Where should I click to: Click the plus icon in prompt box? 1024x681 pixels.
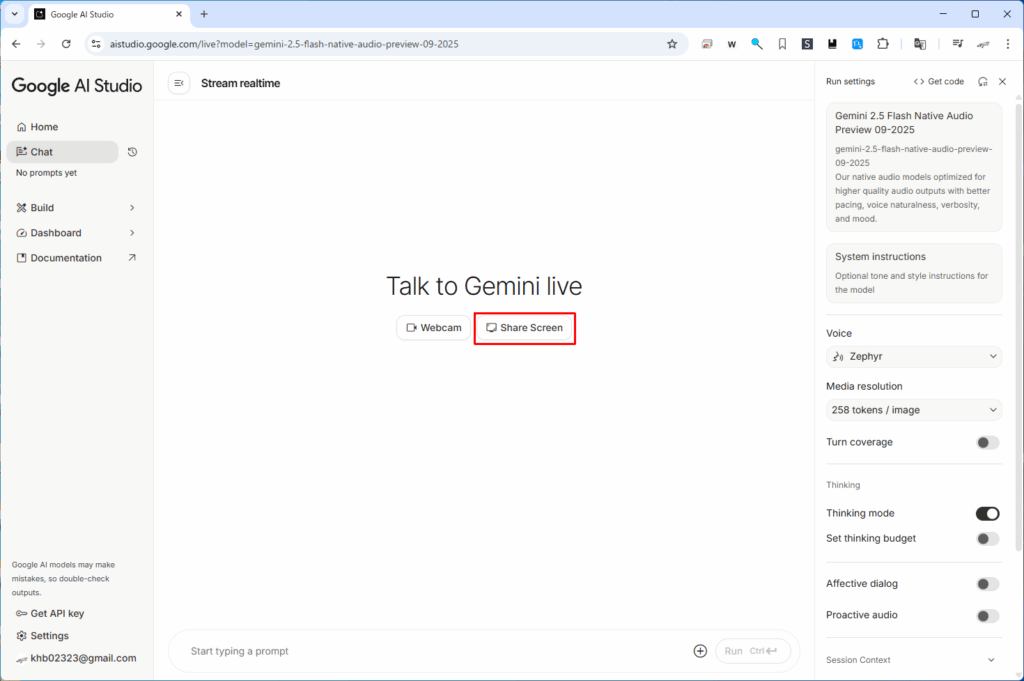(700, 651)
